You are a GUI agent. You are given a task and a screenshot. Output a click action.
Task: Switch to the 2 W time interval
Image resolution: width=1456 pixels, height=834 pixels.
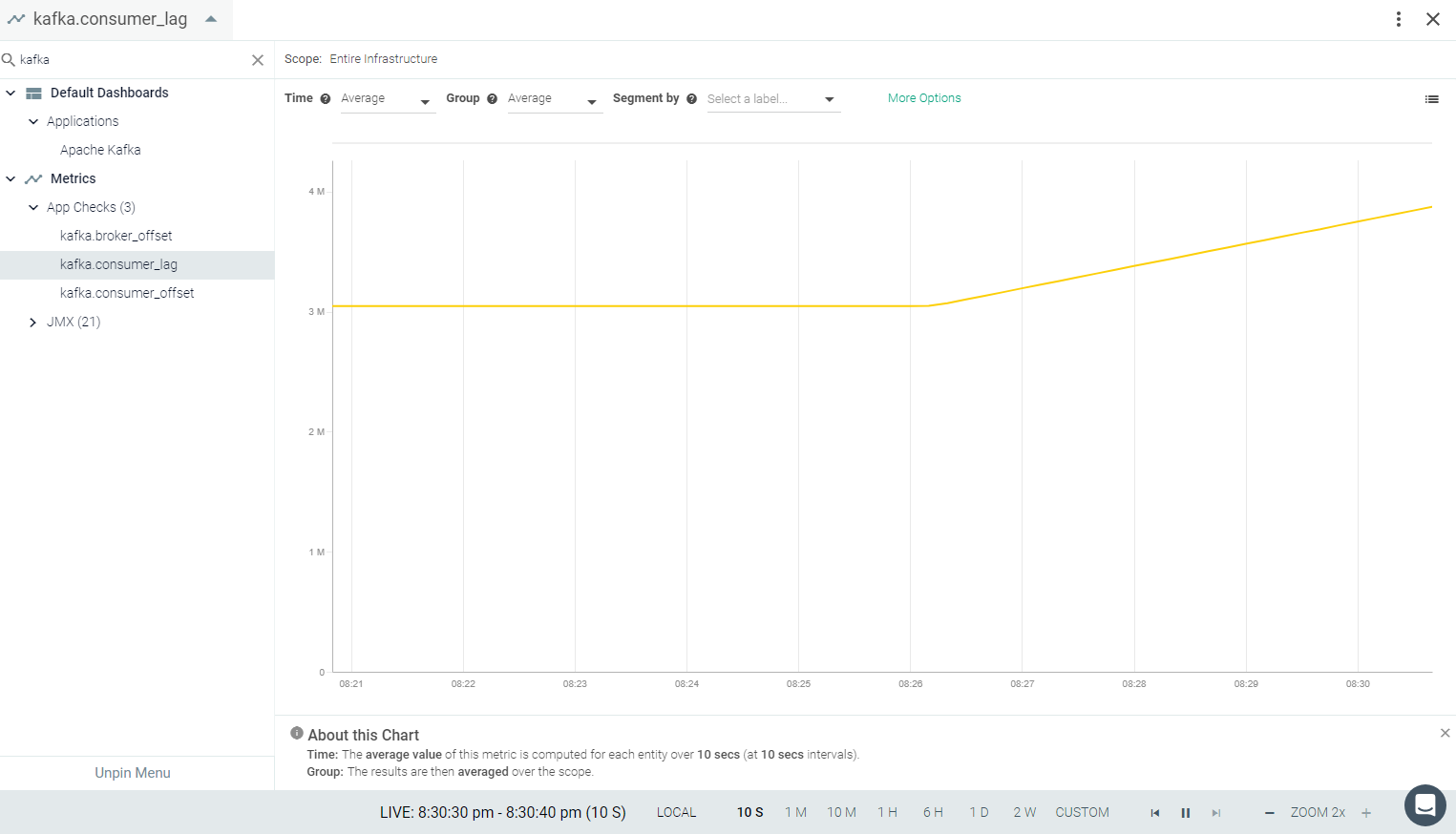(x=1024, y=813)
